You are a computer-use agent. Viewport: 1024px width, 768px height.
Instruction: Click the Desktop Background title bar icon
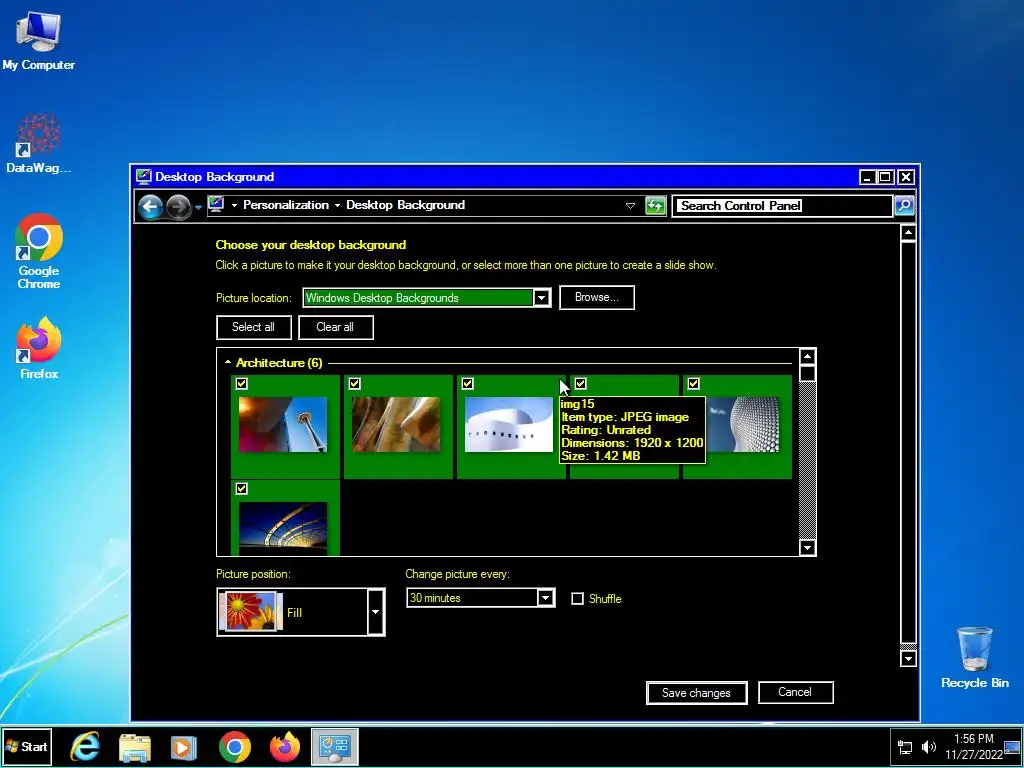[x=144, y=176]
